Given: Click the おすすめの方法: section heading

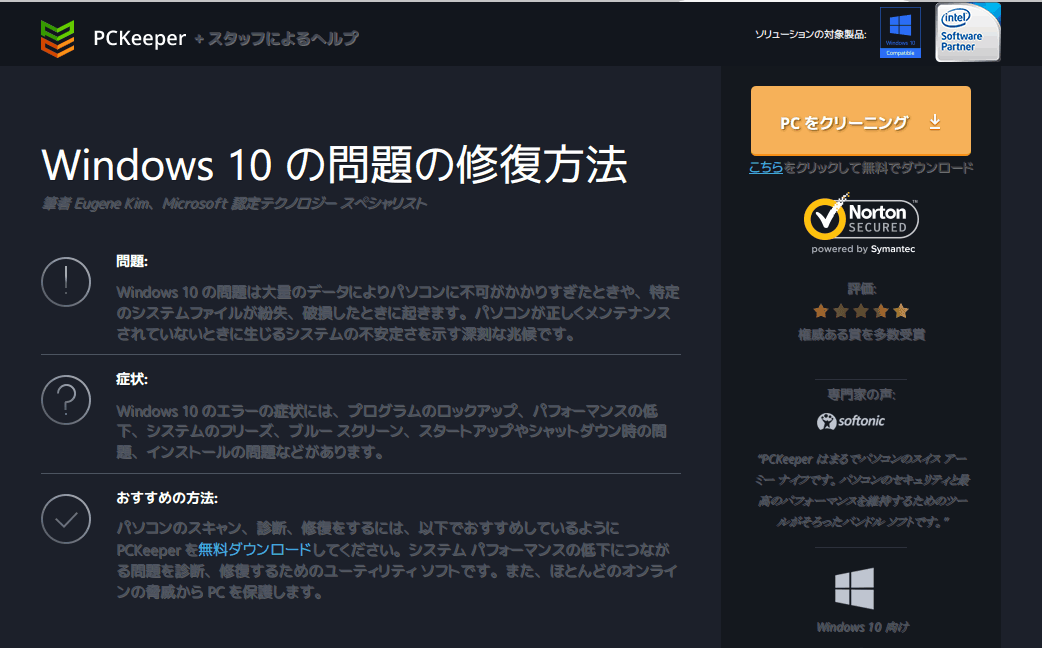Looking at the screenshot, I should (x=167, y=498).
